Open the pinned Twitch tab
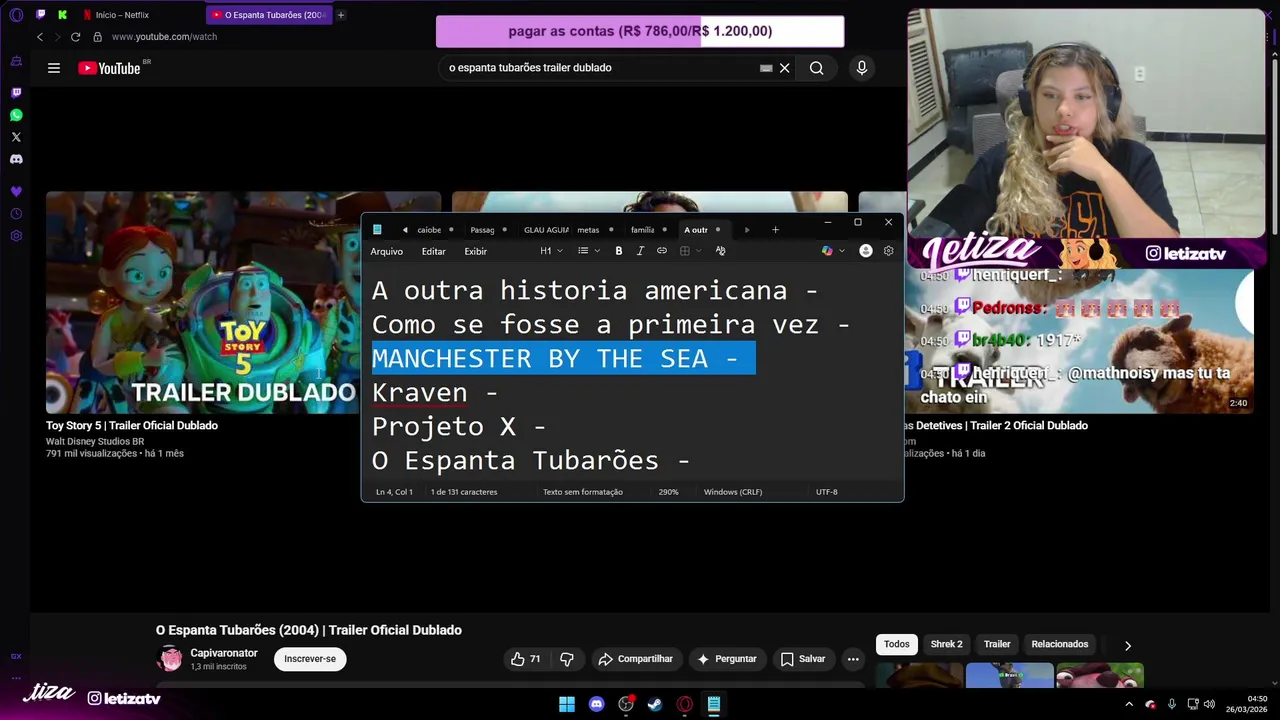The height and width of the screenshot is (720, 1280). (x=41, y=15)
